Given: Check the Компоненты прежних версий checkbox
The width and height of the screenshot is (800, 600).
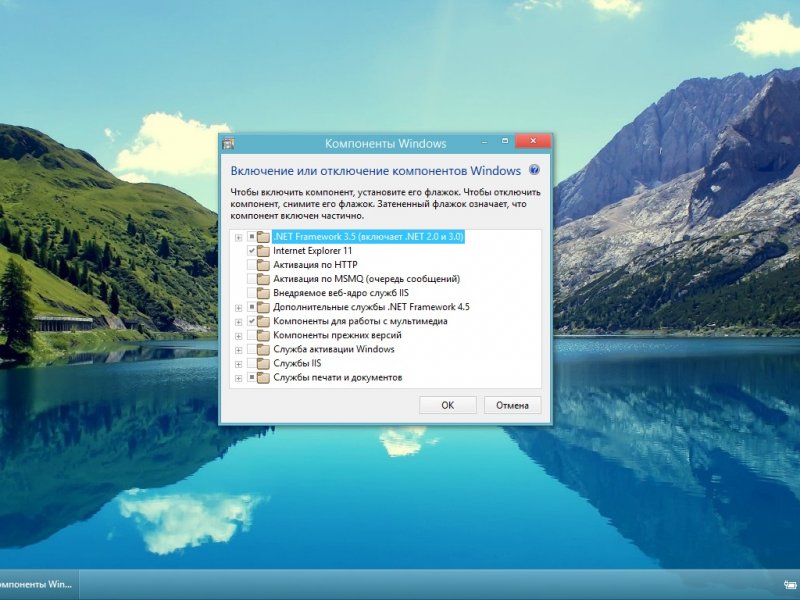Looking at the screenshot, I should [252, 335].
